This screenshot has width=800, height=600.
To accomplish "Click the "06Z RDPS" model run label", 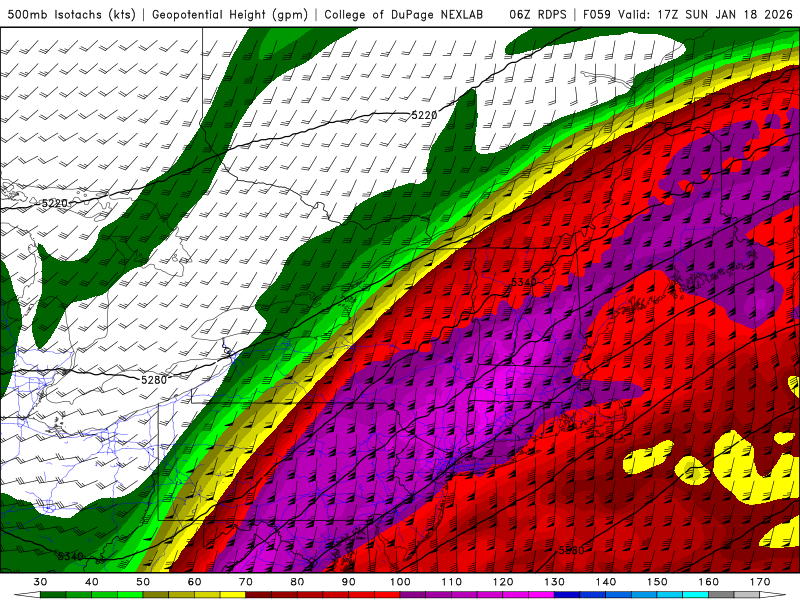I will 538,15.
